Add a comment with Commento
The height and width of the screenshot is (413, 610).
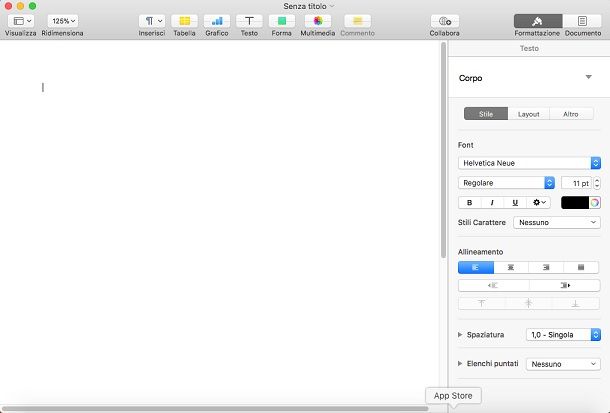(358, 21)
